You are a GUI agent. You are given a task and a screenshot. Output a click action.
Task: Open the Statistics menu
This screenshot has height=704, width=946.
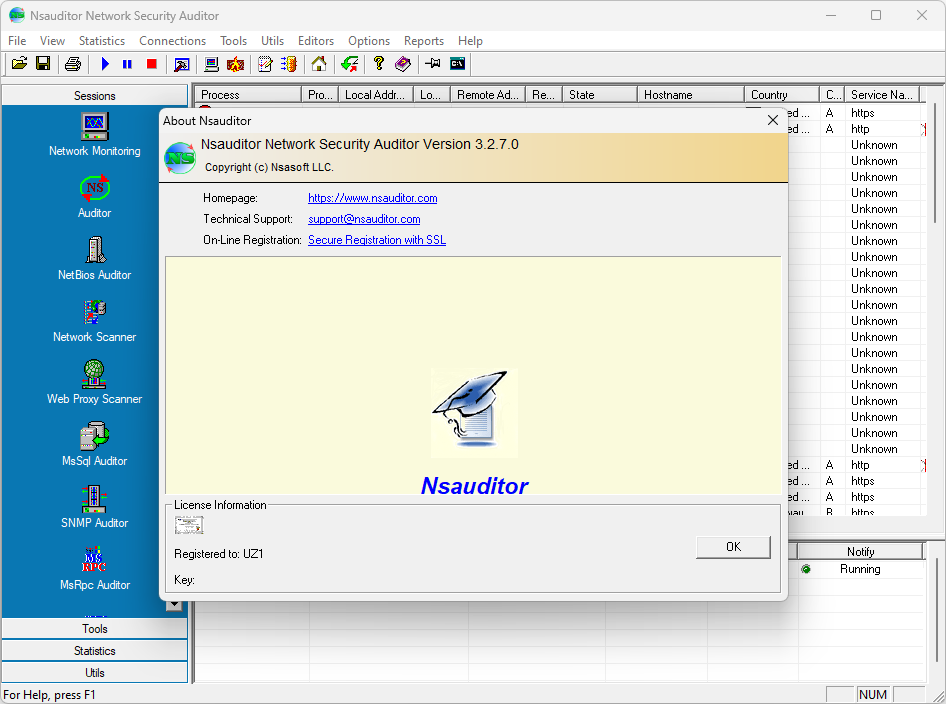(x=102, y=40)
